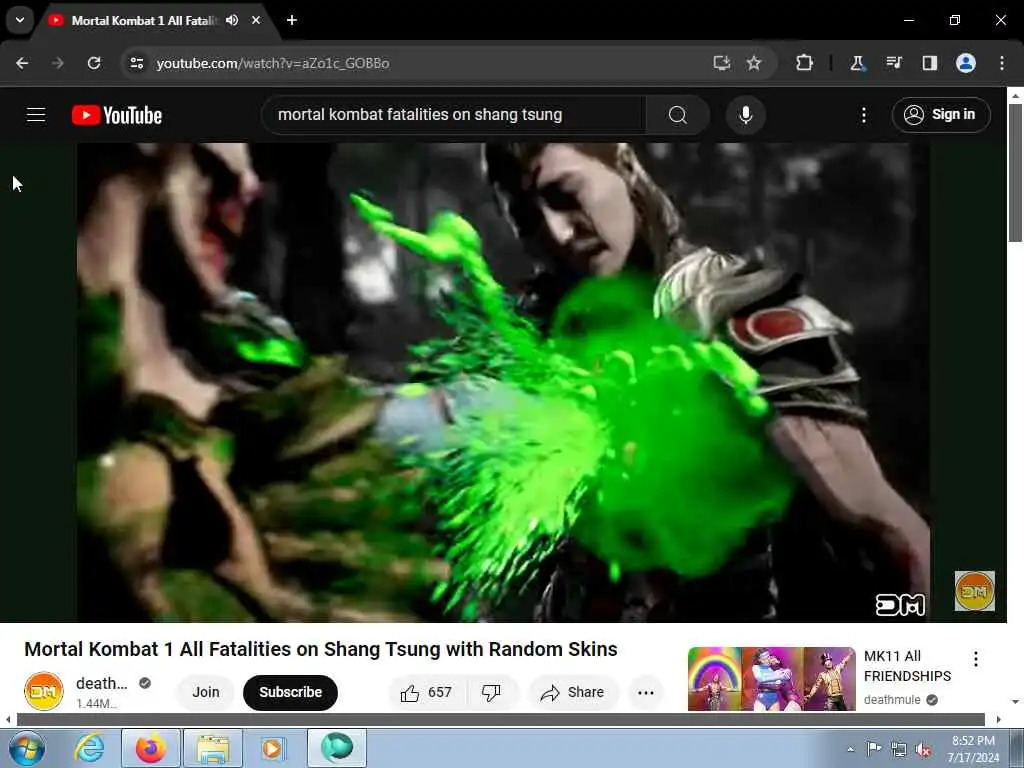Image resolution: width=1024 pixels, height=768 pixels.
Task: Open Windows Explorer from taskbar
Action: [213, 748]
